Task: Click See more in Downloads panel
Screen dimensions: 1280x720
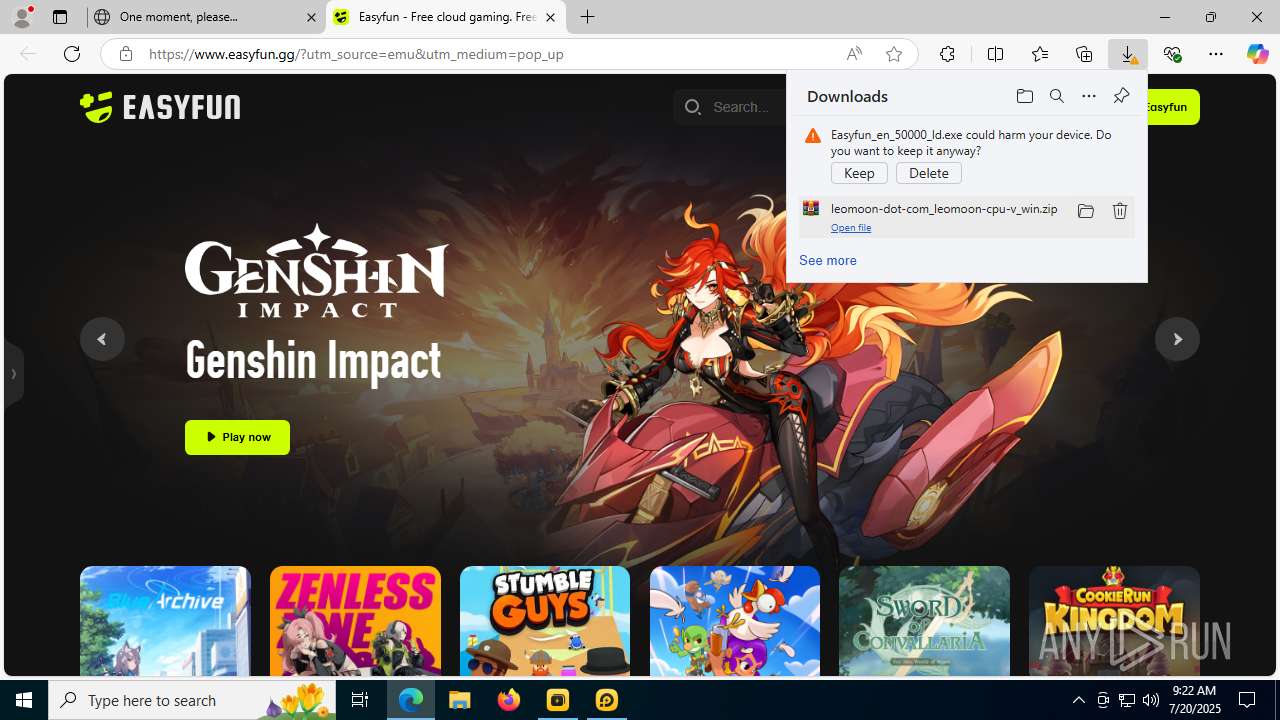Action: (827, 260)
